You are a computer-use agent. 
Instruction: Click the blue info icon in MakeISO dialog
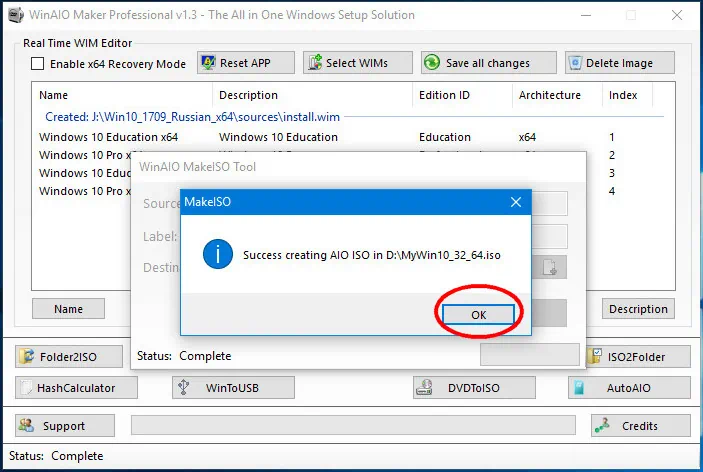217,254
